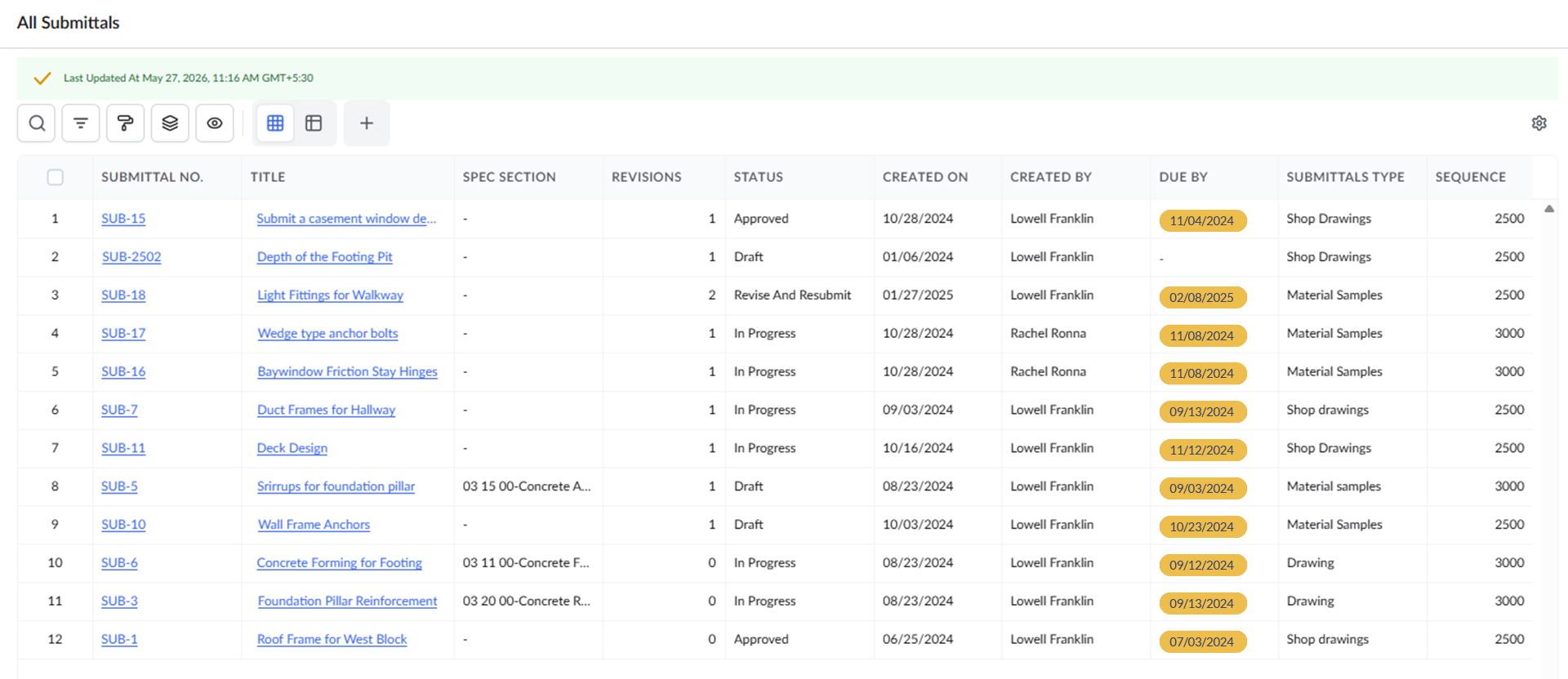Sort by the Submittal No. column header
1568x679 pixels.
pos(152,177)
